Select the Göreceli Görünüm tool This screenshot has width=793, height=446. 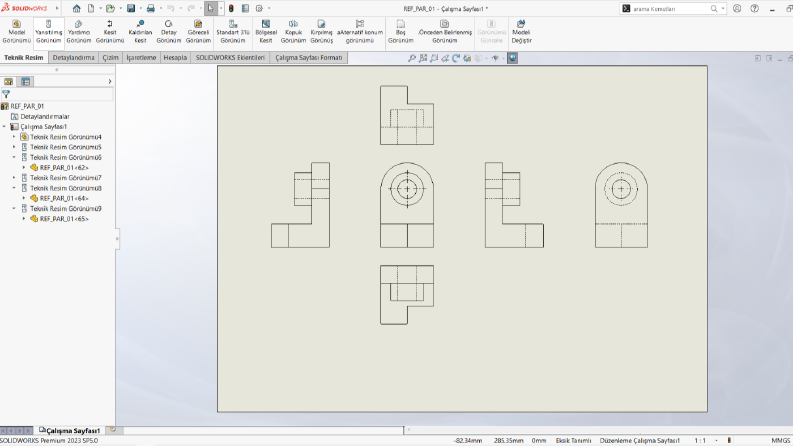tap(198, 32)
